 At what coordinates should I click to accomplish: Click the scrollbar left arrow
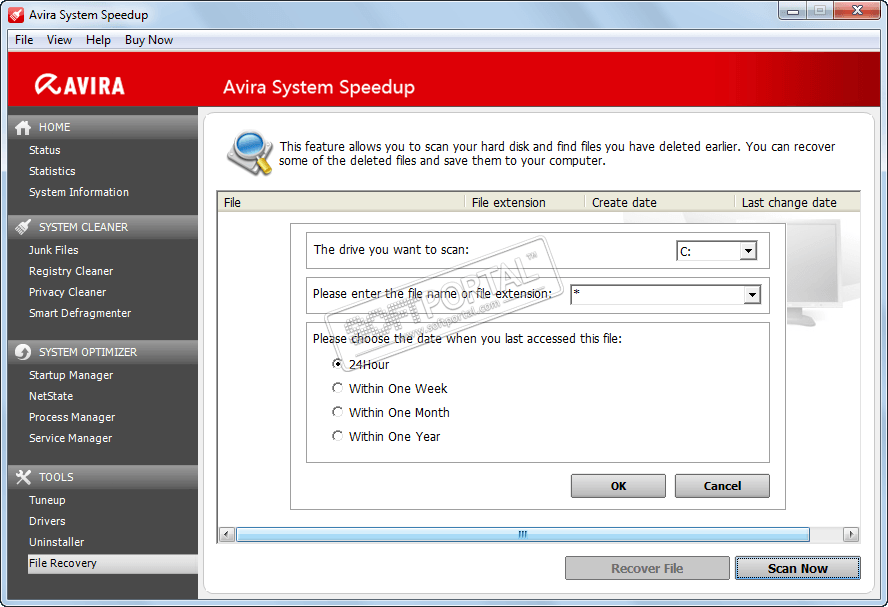click(x=227, y=534)
